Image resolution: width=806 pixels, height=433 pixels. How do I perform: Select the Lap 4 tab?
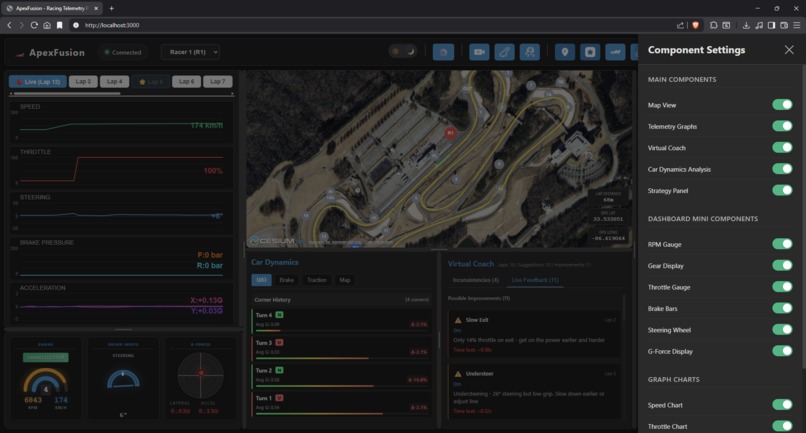click(x=115, y=81)
